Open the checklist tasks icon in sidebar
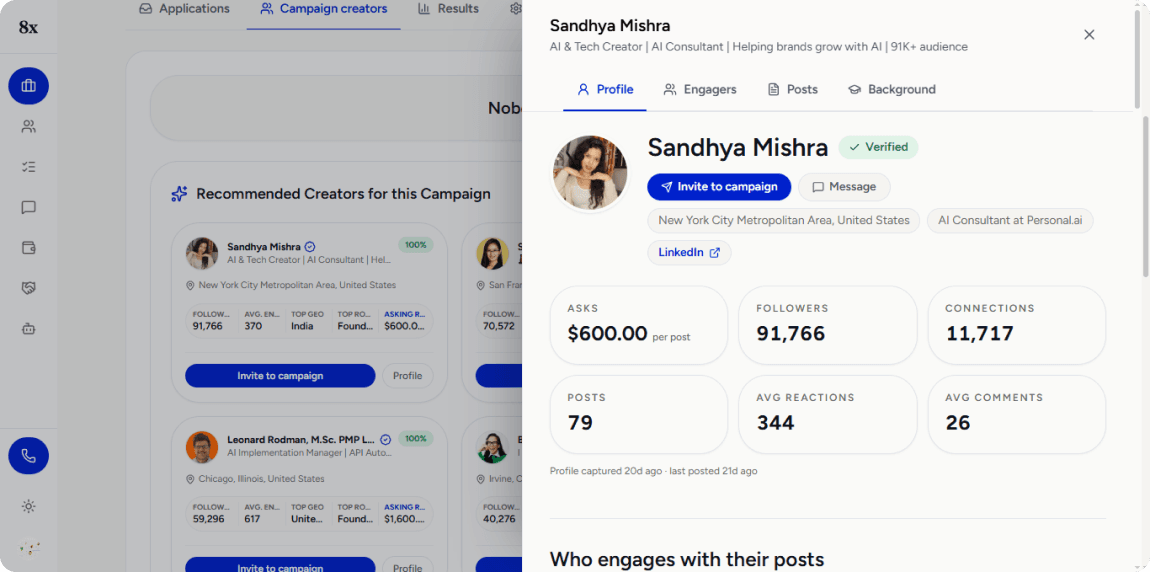Viewport: 1150px width, 572px height. click(x=29, y=167)
